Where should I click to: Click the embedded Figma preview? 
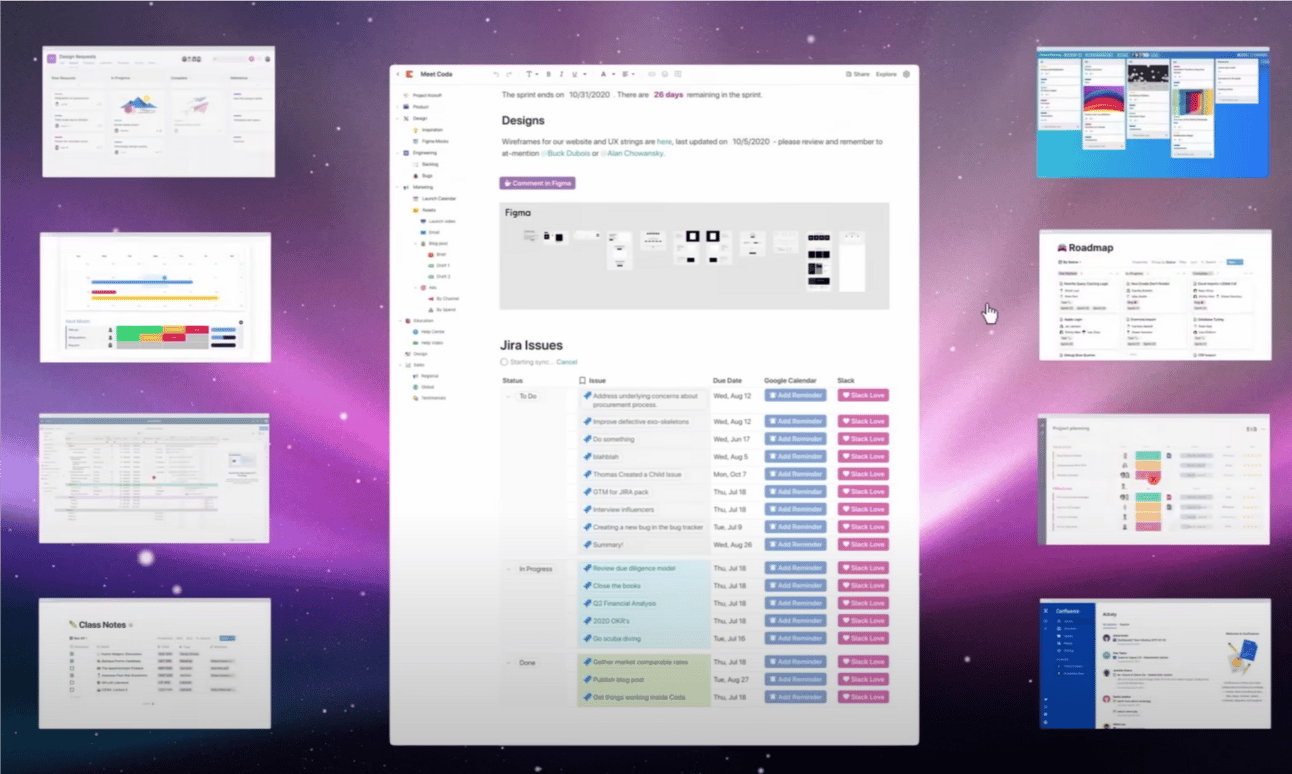point(694,256)
